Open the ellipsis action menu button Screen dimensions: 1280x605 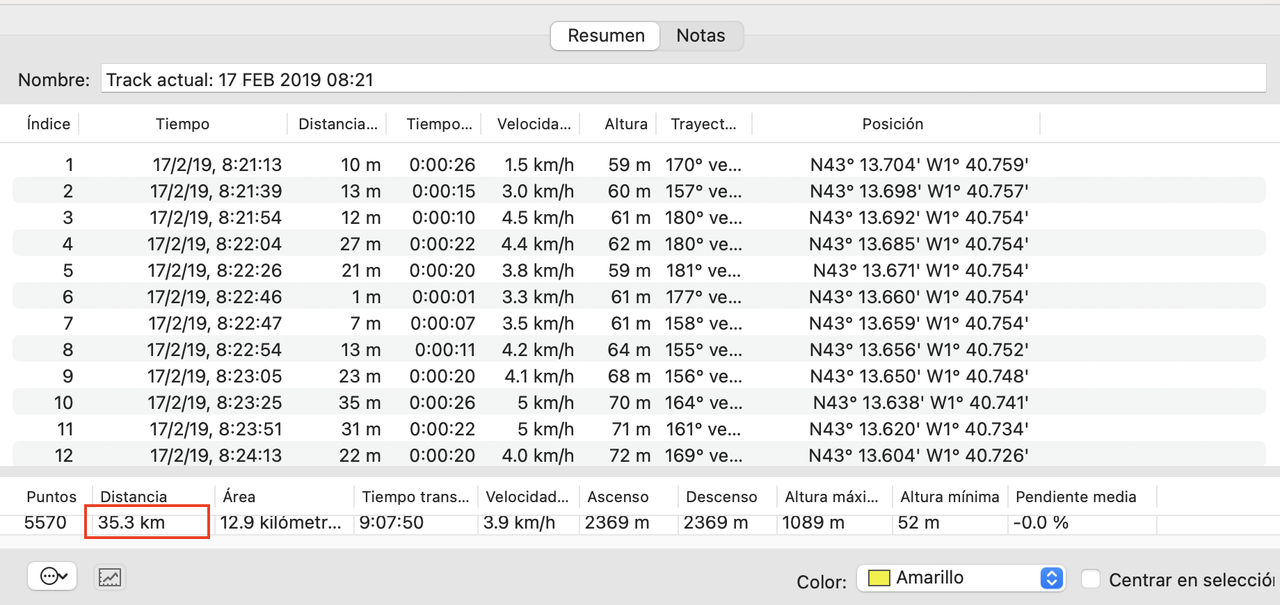[52, 576]
